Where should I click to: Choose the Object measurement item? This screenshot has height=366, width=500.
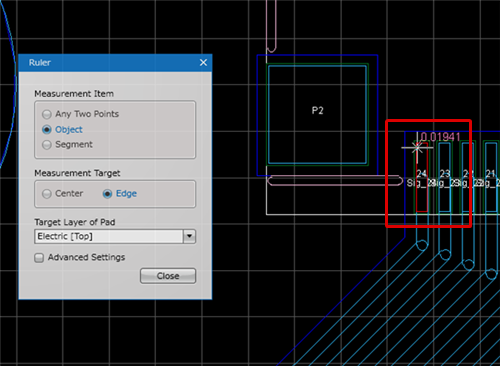point(62,129)
